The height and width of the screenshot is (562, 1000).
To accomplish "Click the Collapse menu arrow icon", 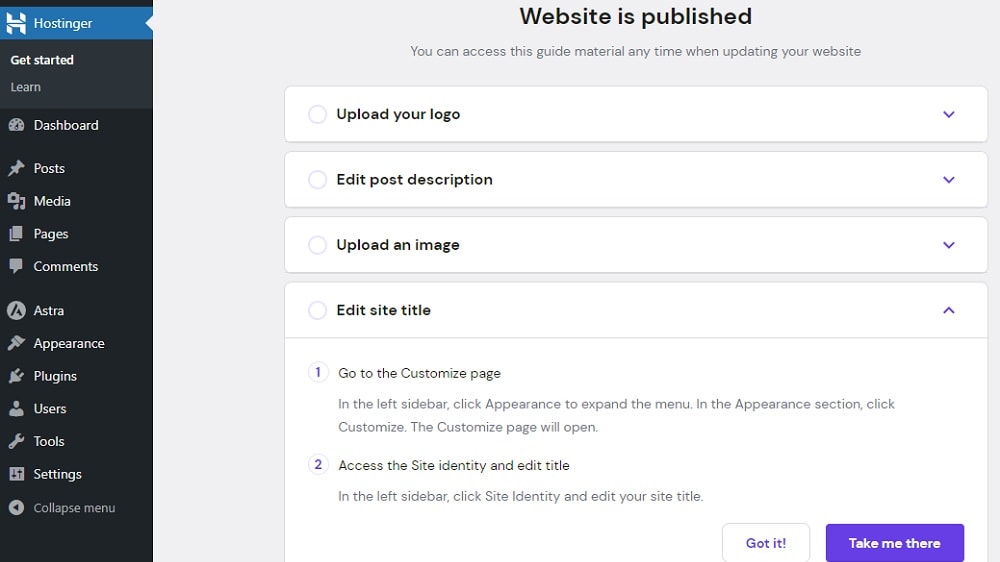I will (x=17, y=508).
